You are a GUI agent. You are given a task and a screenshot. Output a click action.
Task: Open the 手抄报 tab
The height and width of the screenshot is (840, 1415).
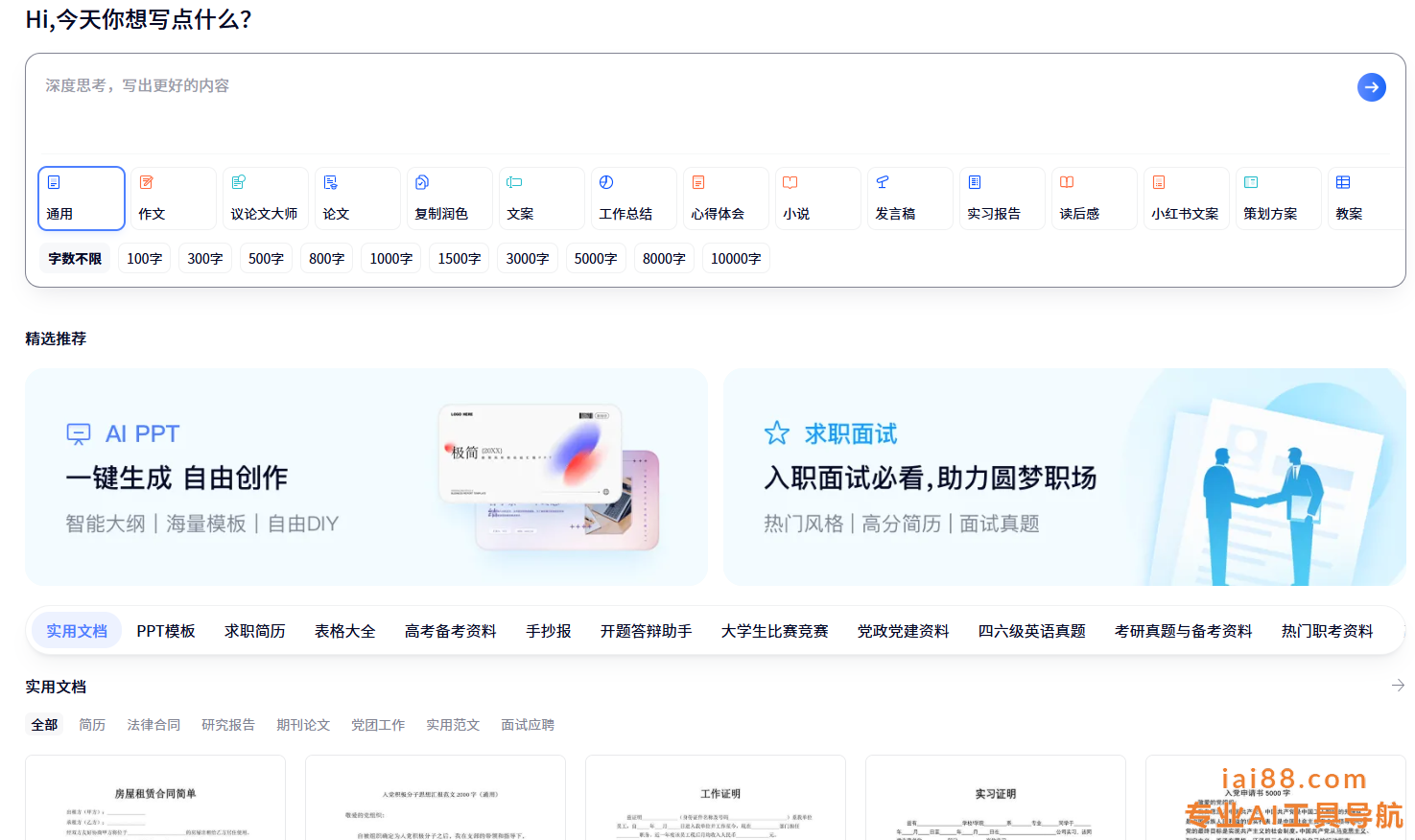pos(549,631)
